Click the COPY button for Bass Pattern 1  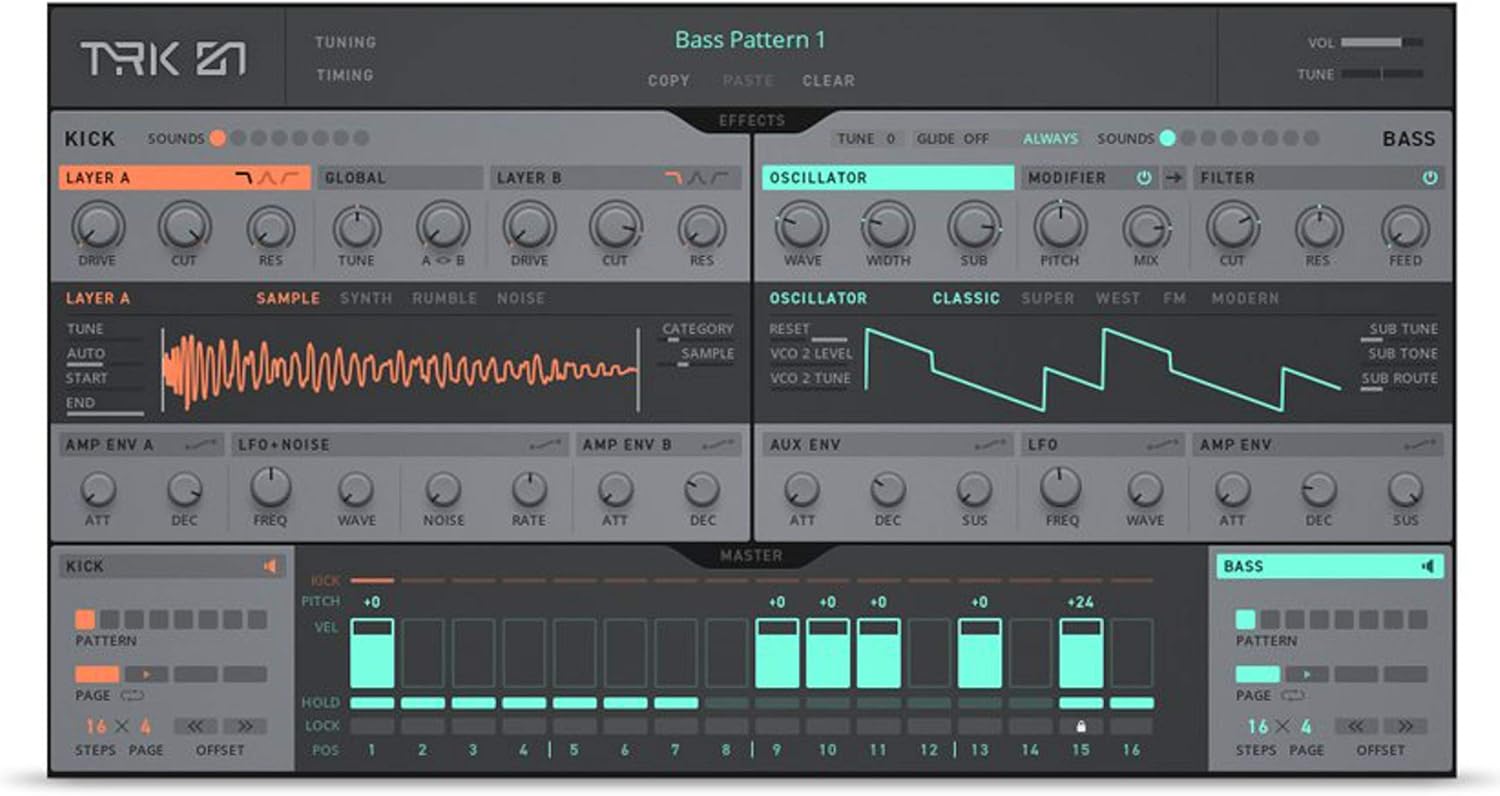click(x=668, y=80)
